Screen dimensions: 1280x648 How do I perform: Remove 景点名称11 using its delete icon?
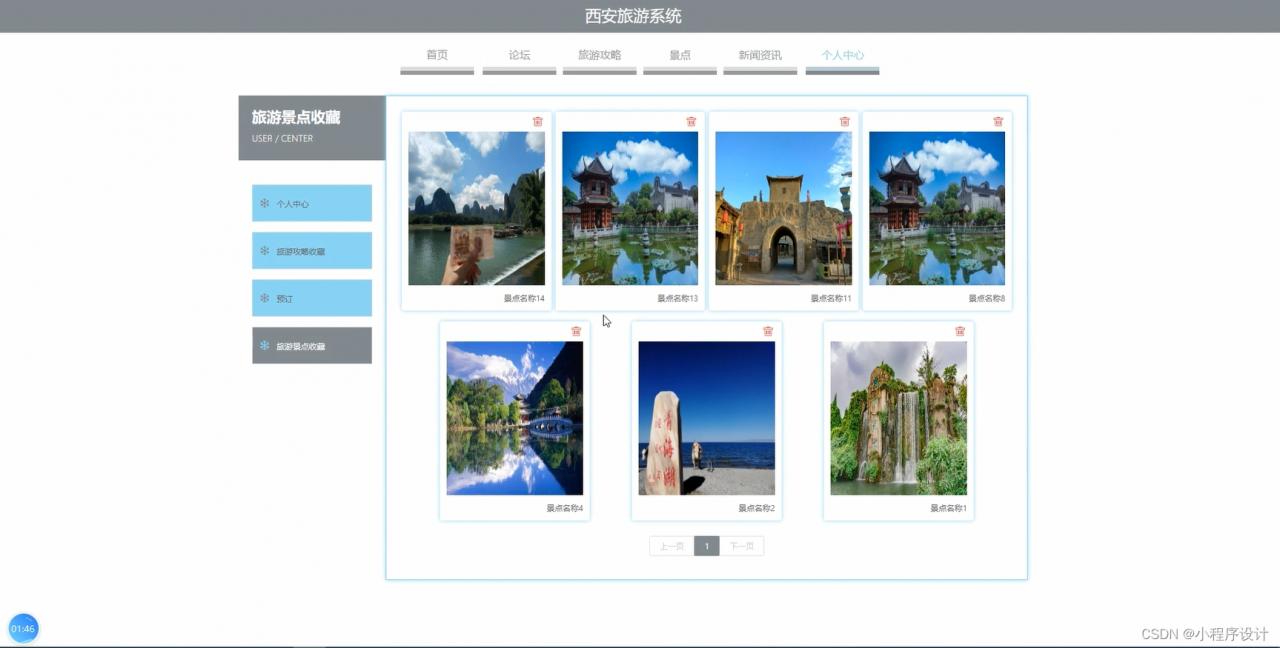click(843, 121)
